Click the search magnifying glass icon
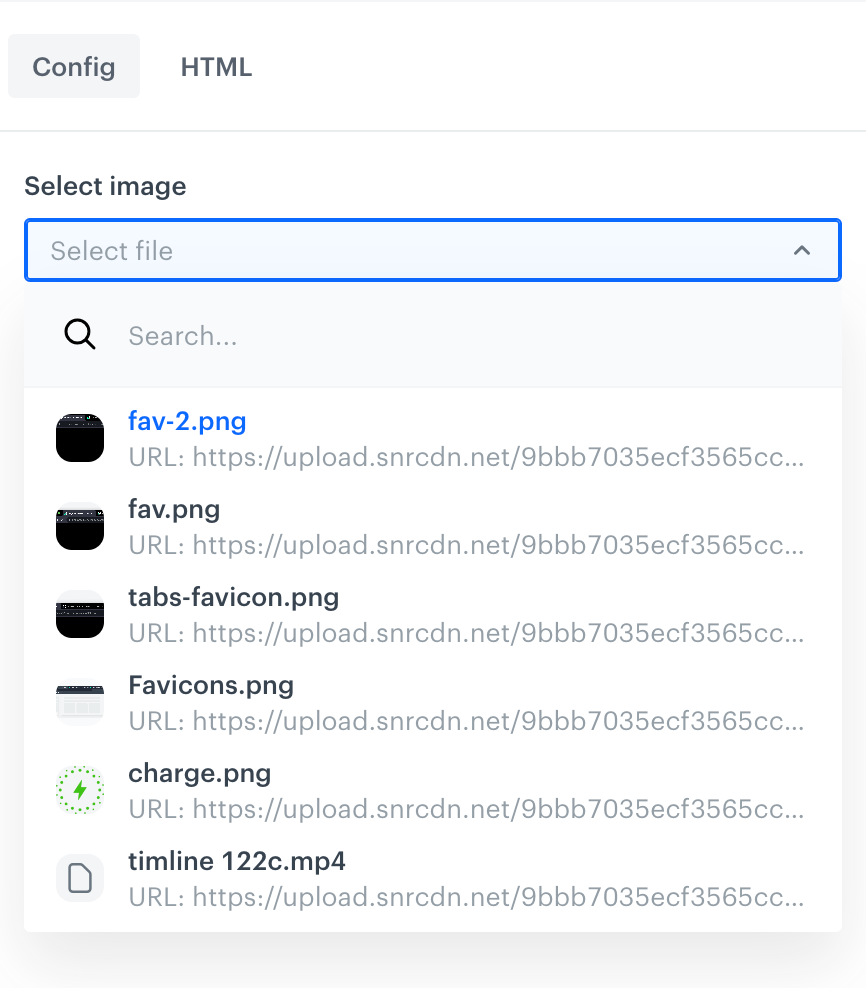This screenshot has width=866, height=988. pyautogui.click(x=79, y=335)
